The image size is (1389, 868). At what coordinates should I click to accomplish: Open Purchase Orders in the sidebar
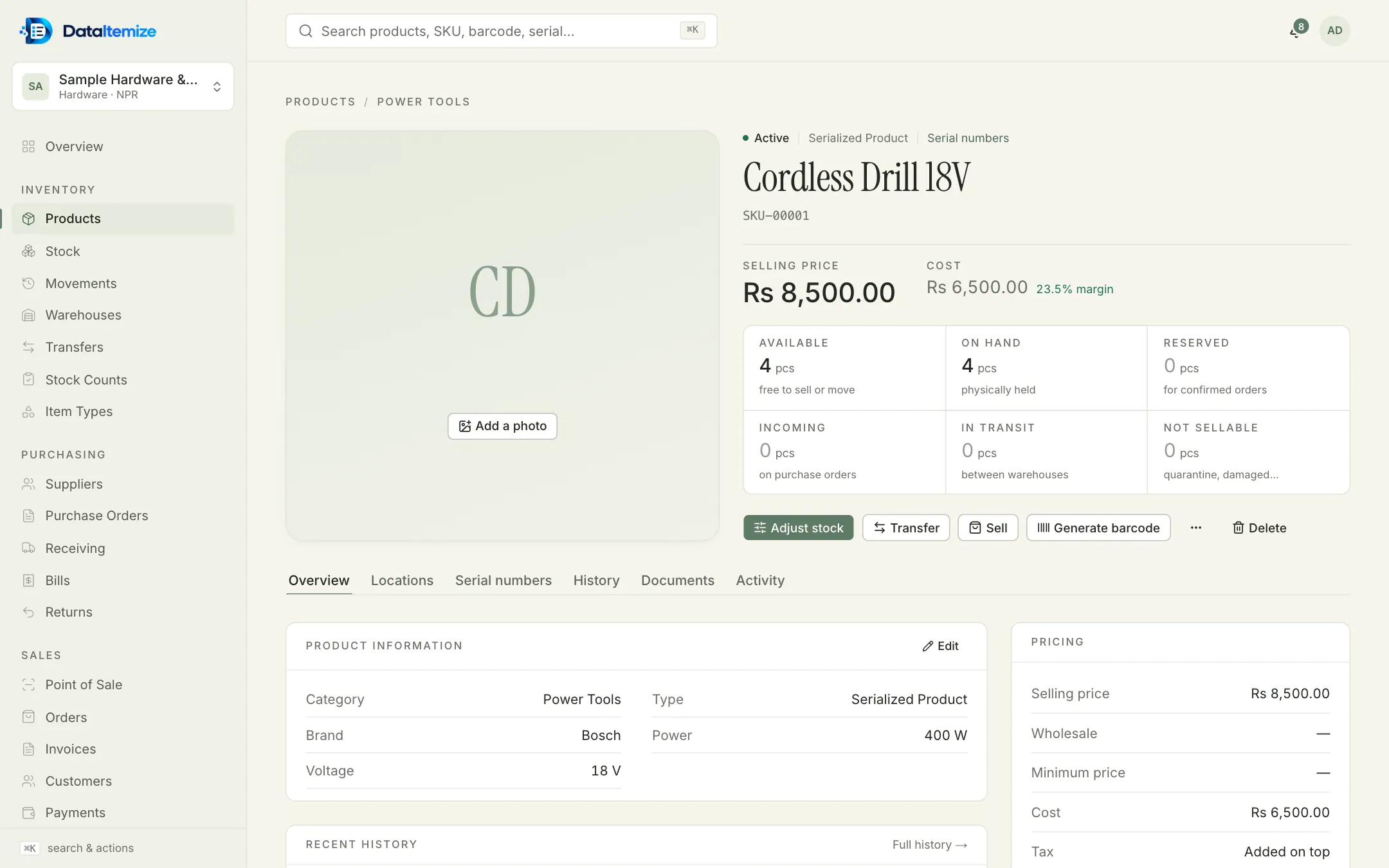(122, 516)
